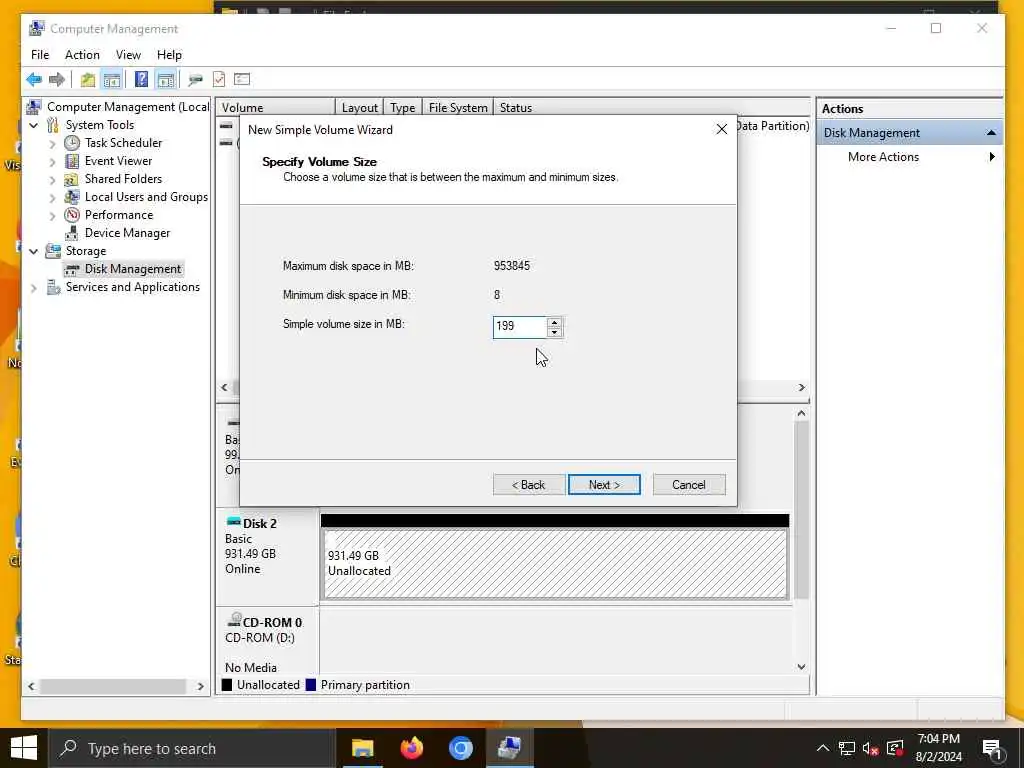Click the Layout column header
1024x768 pixels.
pyautogui.click(x=359, y=108)
